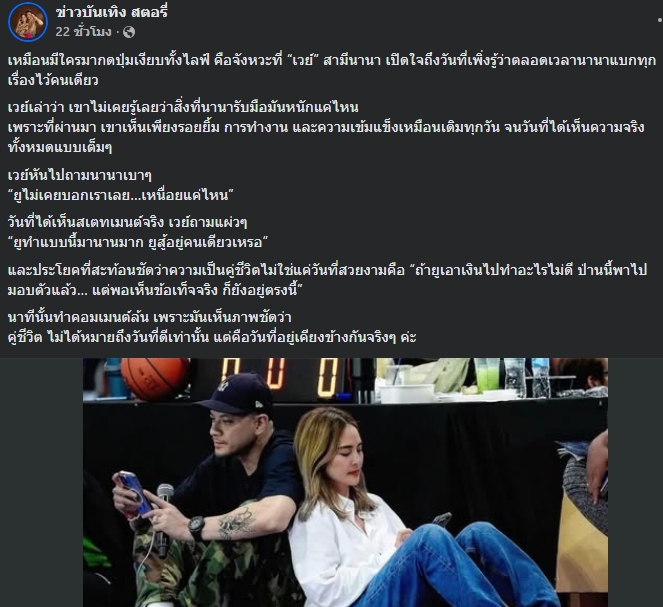Open post options dot at top right
Image resolution: width=663 pixels, height=607 pixels.
660,19
